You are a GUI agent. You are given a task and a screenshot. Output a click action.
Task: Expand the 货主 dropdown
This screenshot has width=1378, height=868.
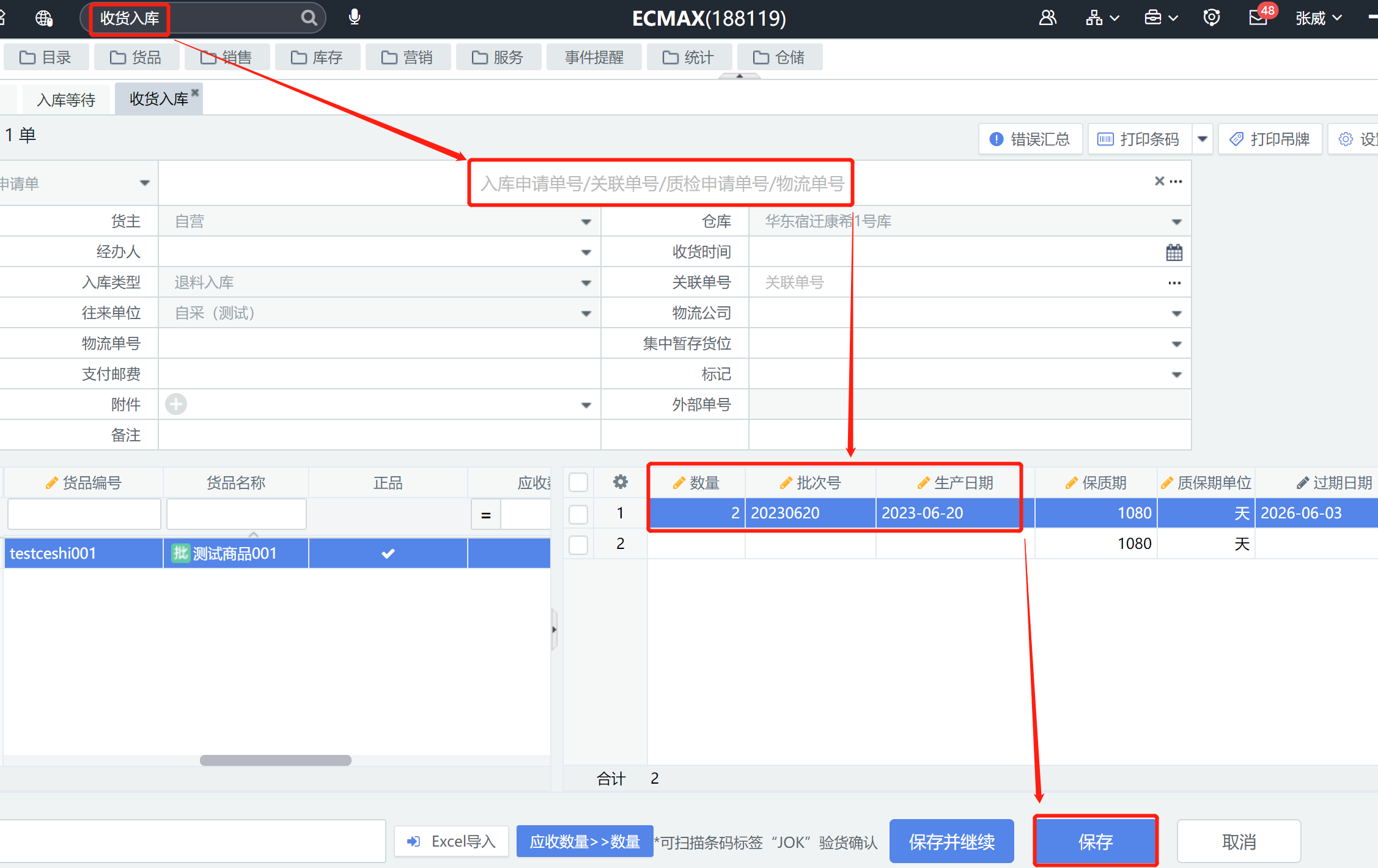click(x=586, y=221)
